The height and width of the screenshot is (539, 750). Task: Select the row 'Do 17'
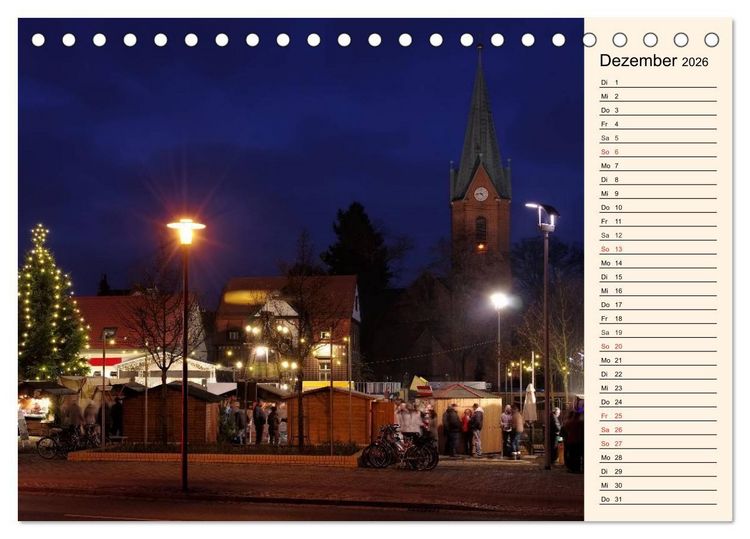pyautogui.click(x=658, y=304)
